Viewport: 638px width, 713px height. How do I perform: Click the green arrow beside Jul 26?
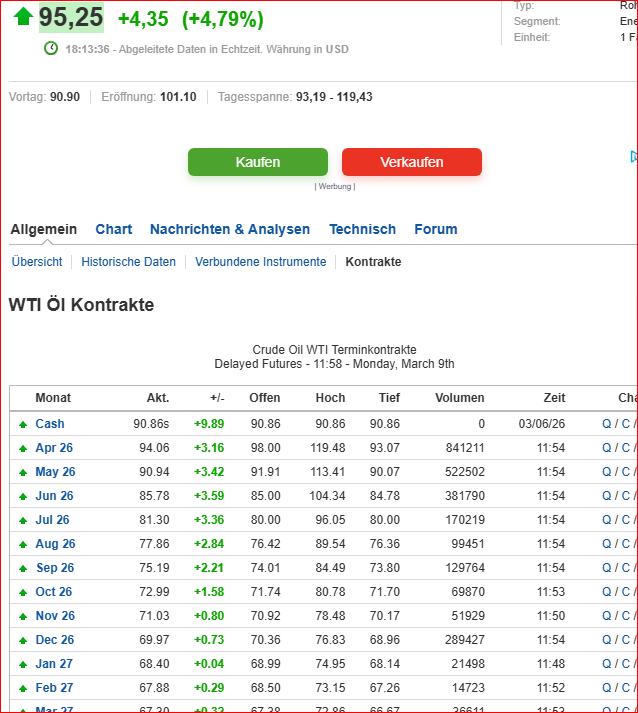tap(23, 520)
